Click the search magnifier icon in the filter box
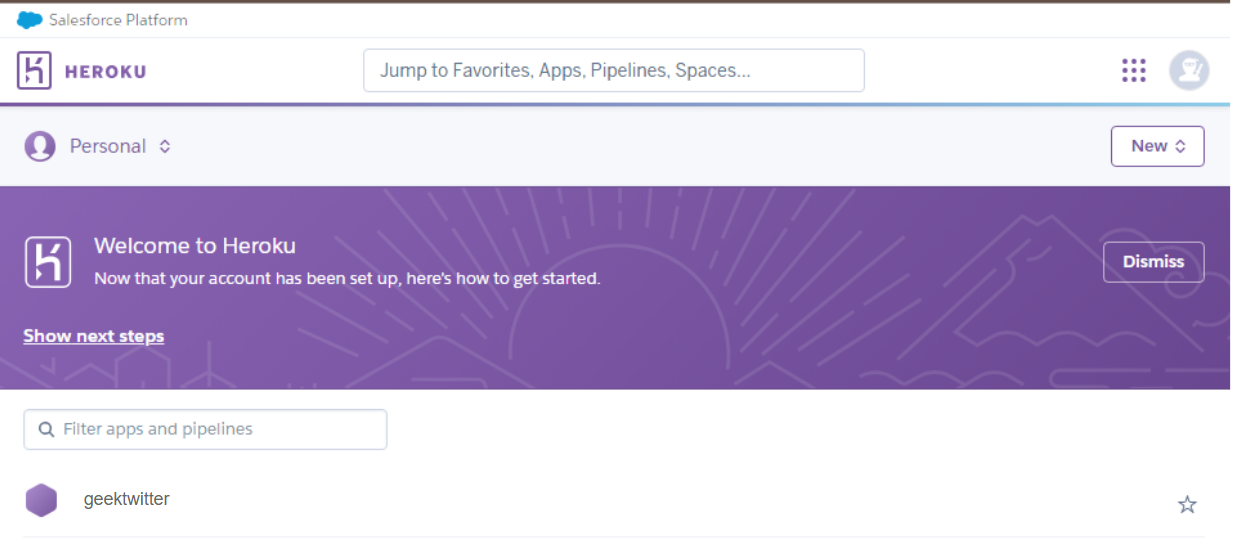 (x=46, y=430)
